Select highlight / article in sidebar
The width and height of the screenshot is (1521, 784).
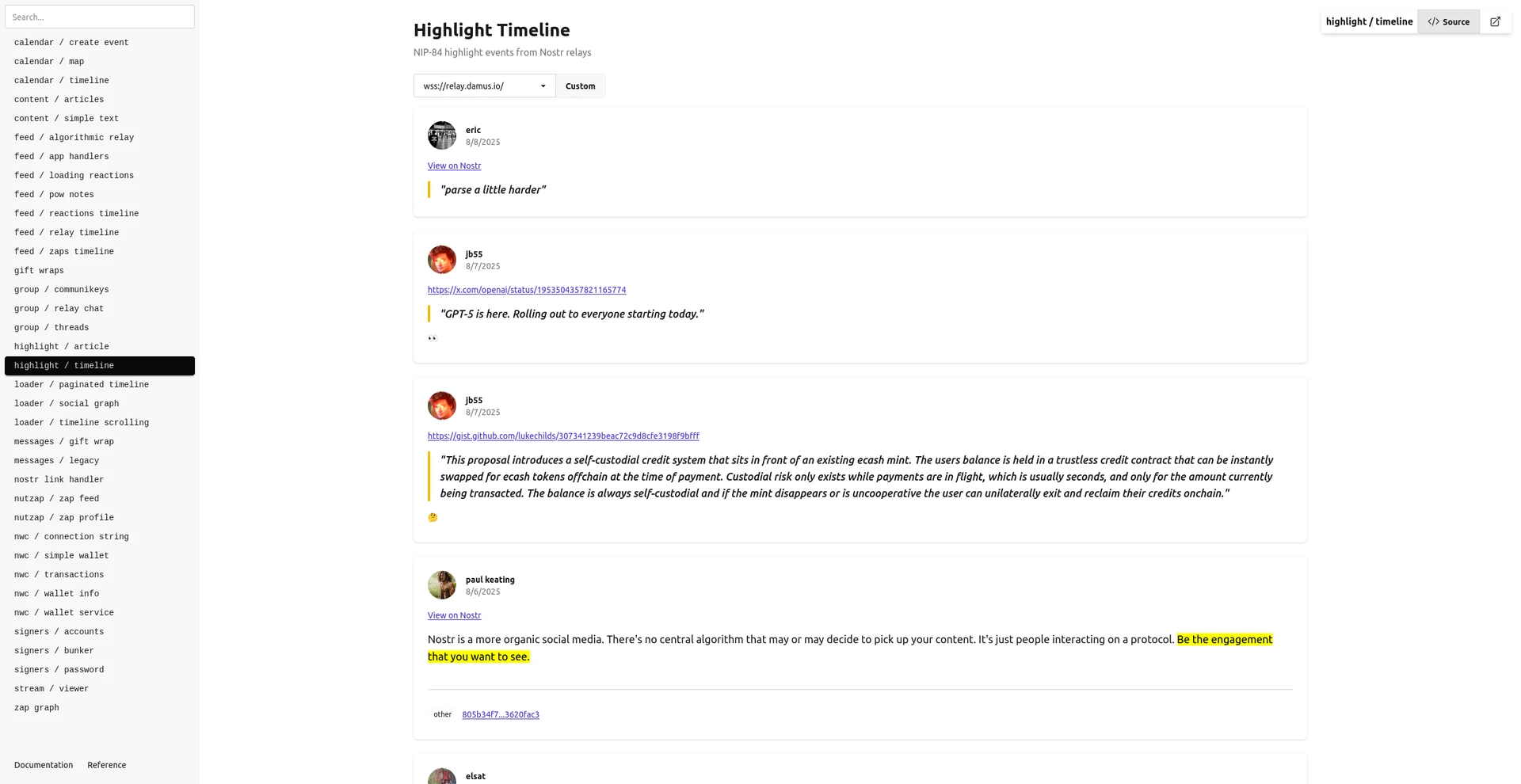pyautogui.click(x=62, y=347)
